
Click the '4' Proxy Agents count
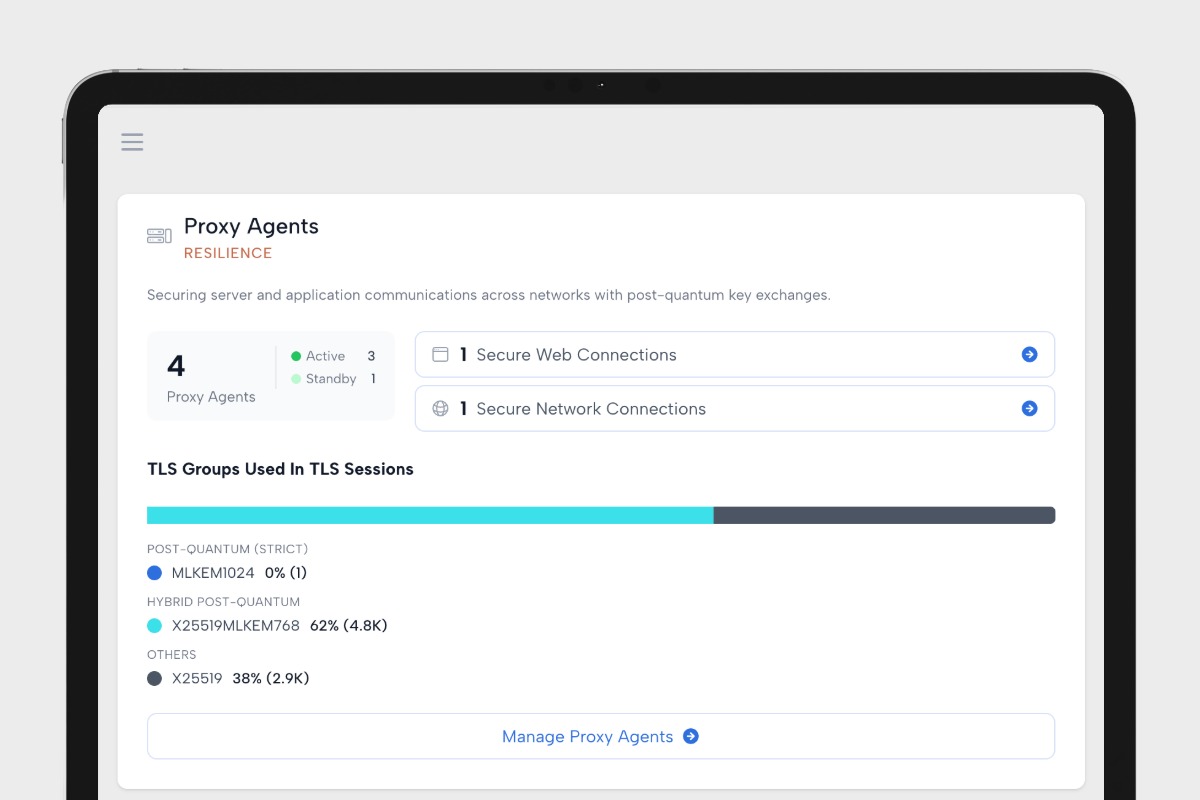pos(176,366)
